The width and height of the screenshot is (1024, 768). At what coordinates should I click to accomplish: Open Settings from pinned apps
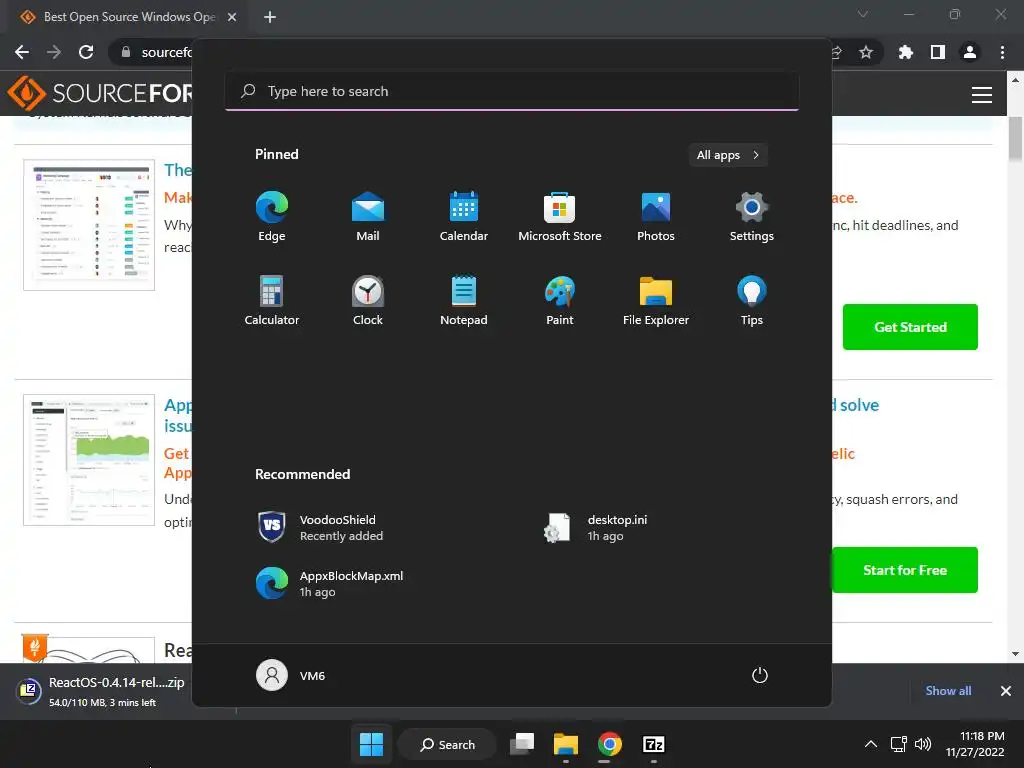[x=752, y=217]
